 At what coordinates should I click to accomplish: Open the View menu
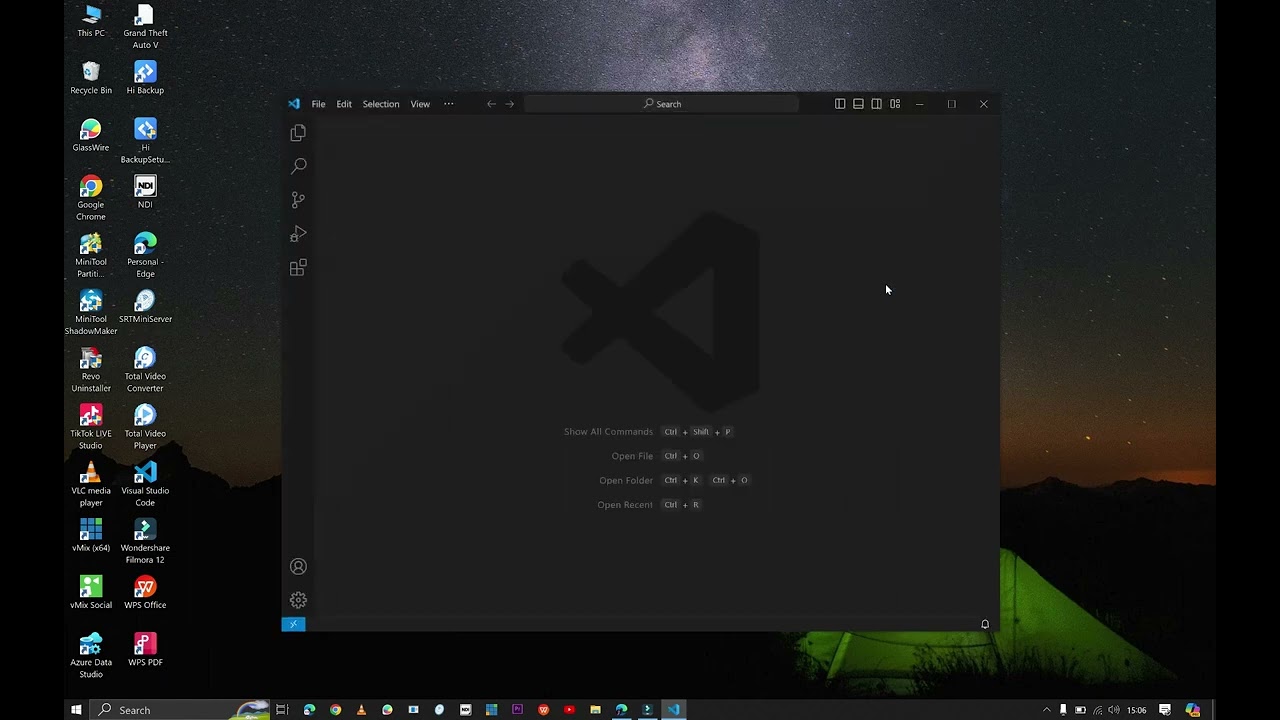[420, 104]
